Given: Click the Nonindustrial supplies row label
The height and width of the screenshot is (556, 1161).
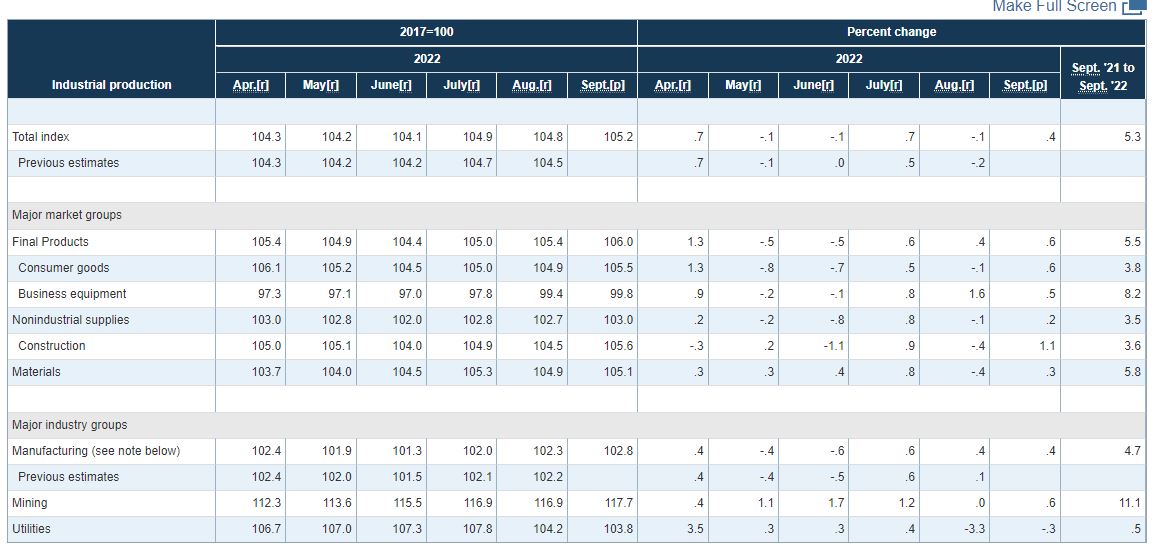Looking at the screenshot, I should [x=70, y=320].
